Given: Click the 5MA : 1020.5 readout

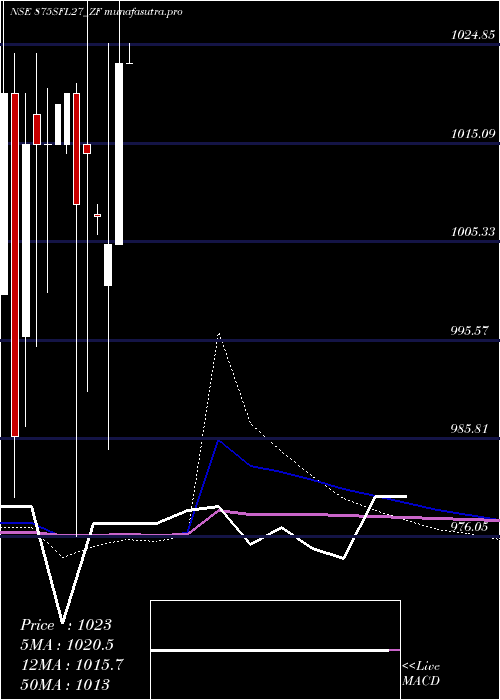Looking at the screenshot, I should (67, 645).
